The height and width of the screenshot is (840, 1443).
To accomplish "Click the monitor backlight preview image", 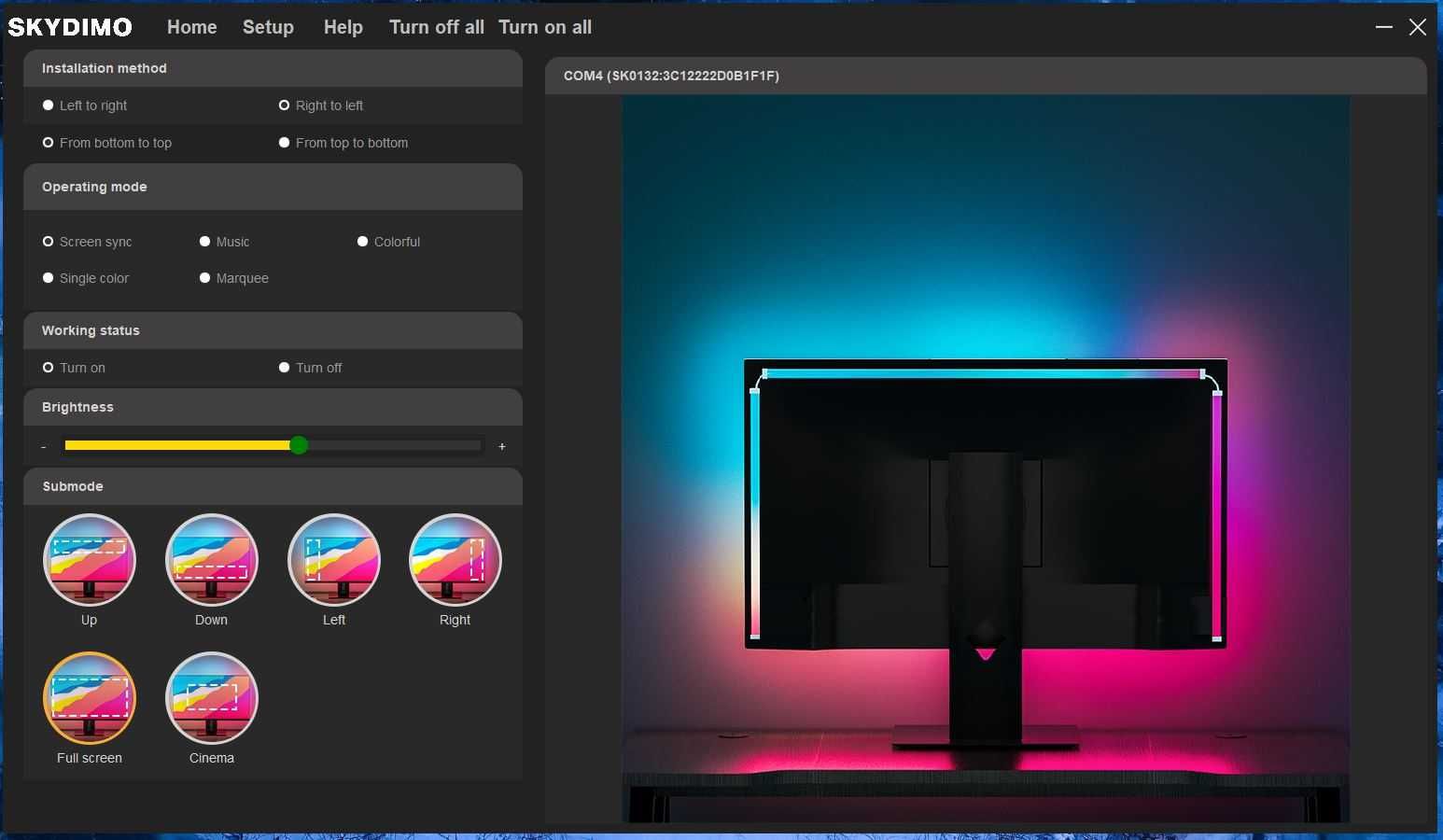I will 986,459.
